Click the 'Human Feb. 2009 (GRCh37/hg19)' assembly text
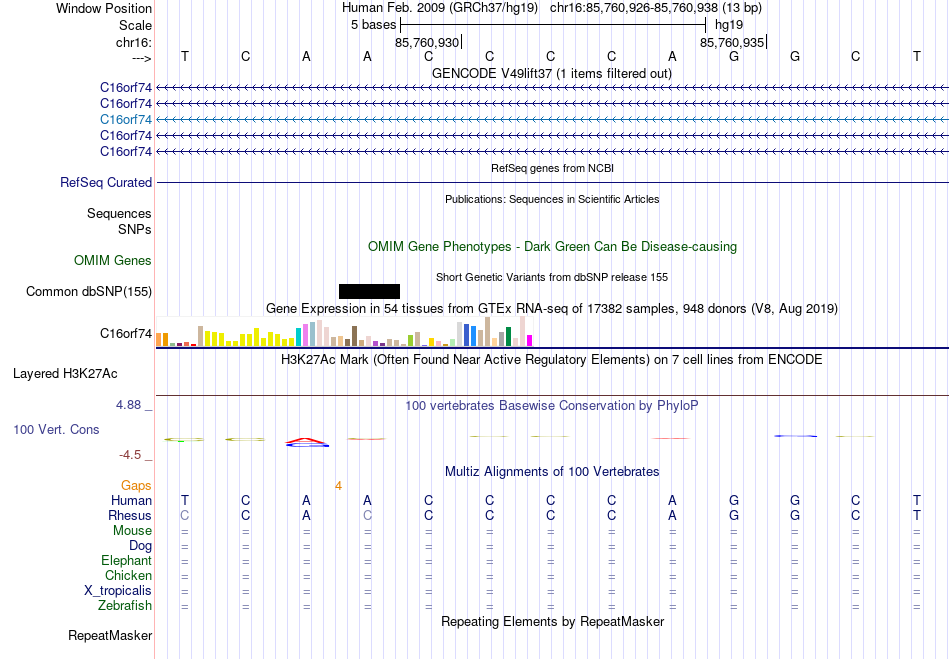 439,8
